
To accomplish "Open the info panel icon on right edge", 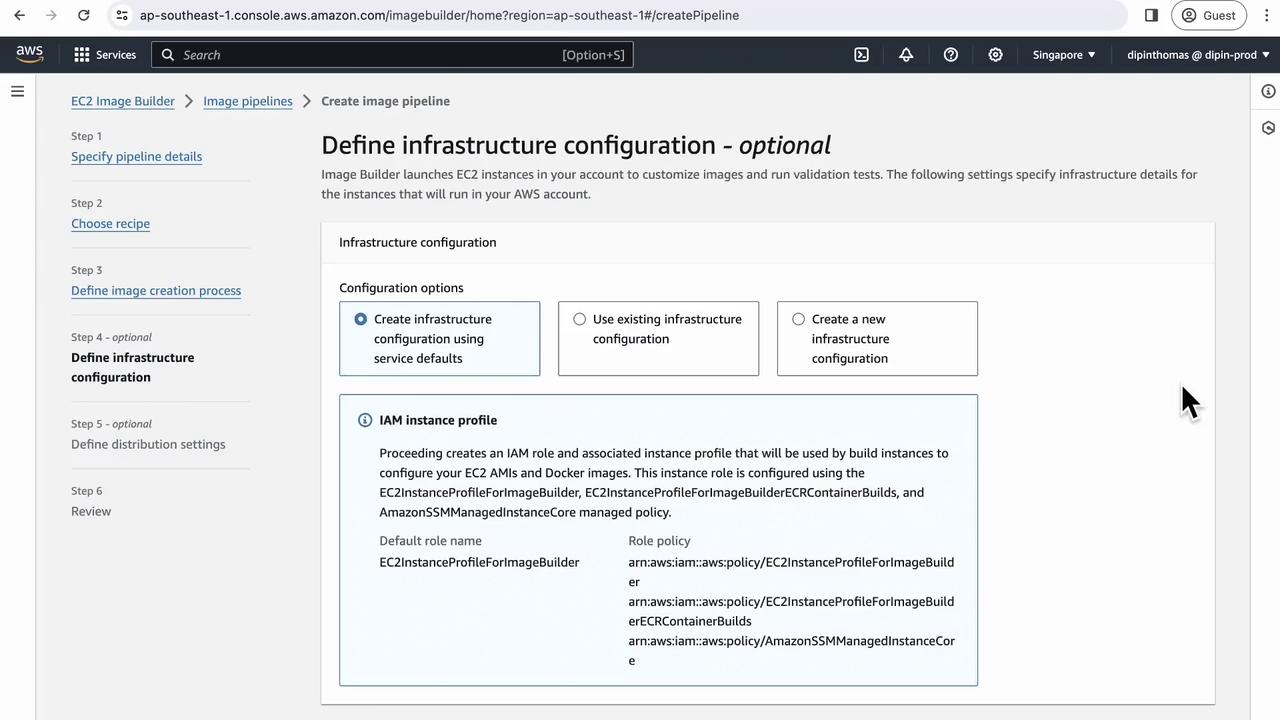I will 1268,92.
